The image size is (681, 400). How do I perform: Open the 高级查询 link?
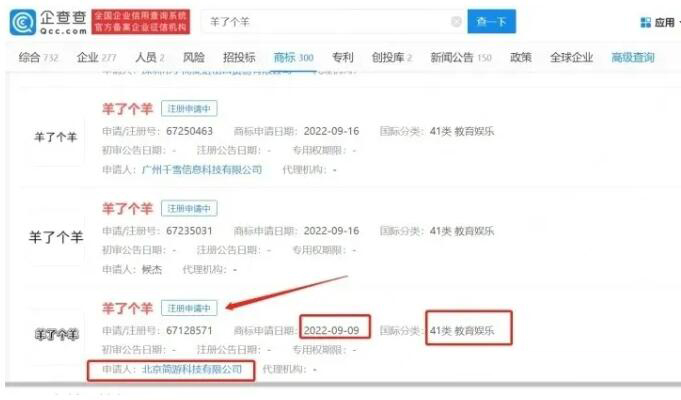pyautogui.click(x=633, y=57)
